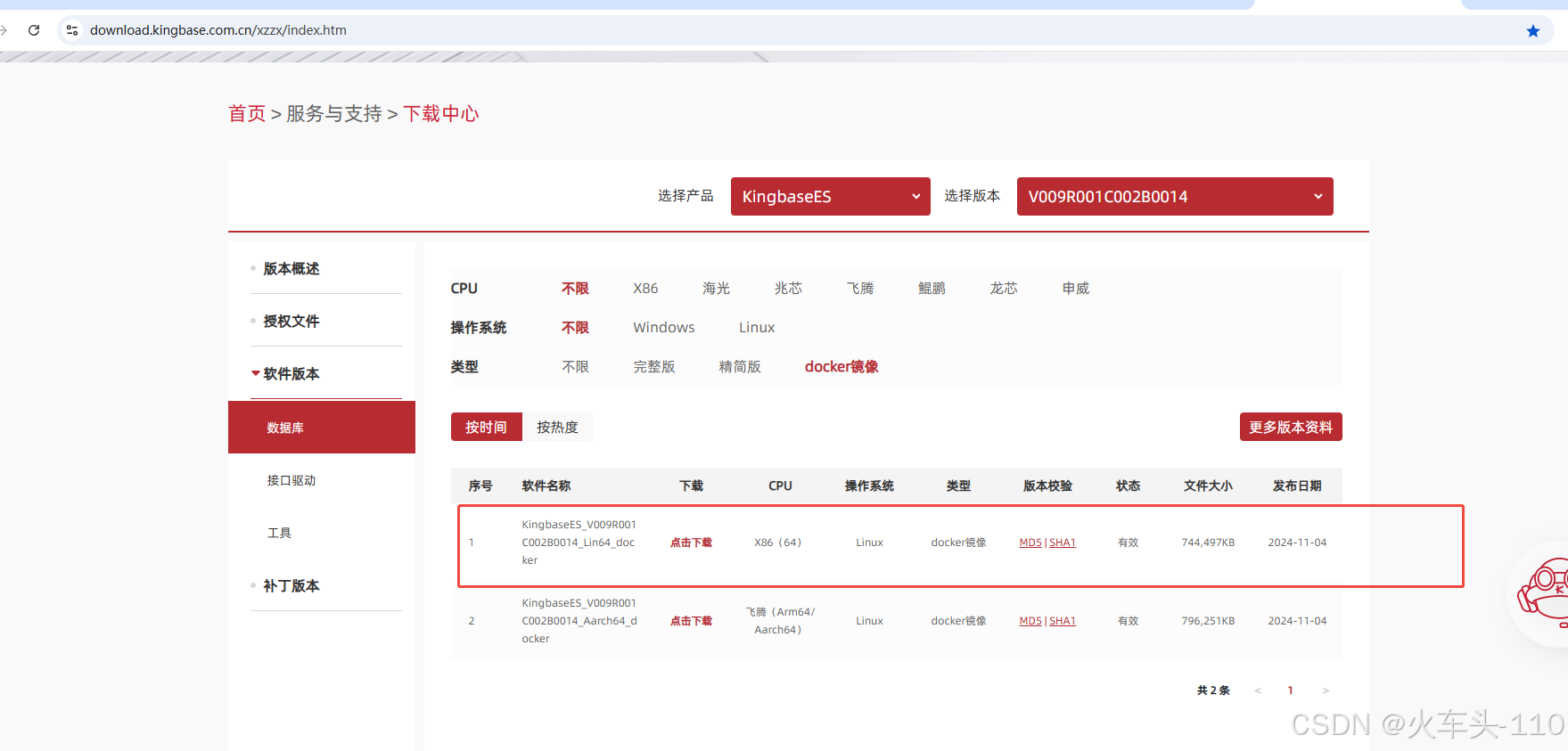
Task: Click 点击下载 for the Lin64_docker package
Action: (691, 543)
